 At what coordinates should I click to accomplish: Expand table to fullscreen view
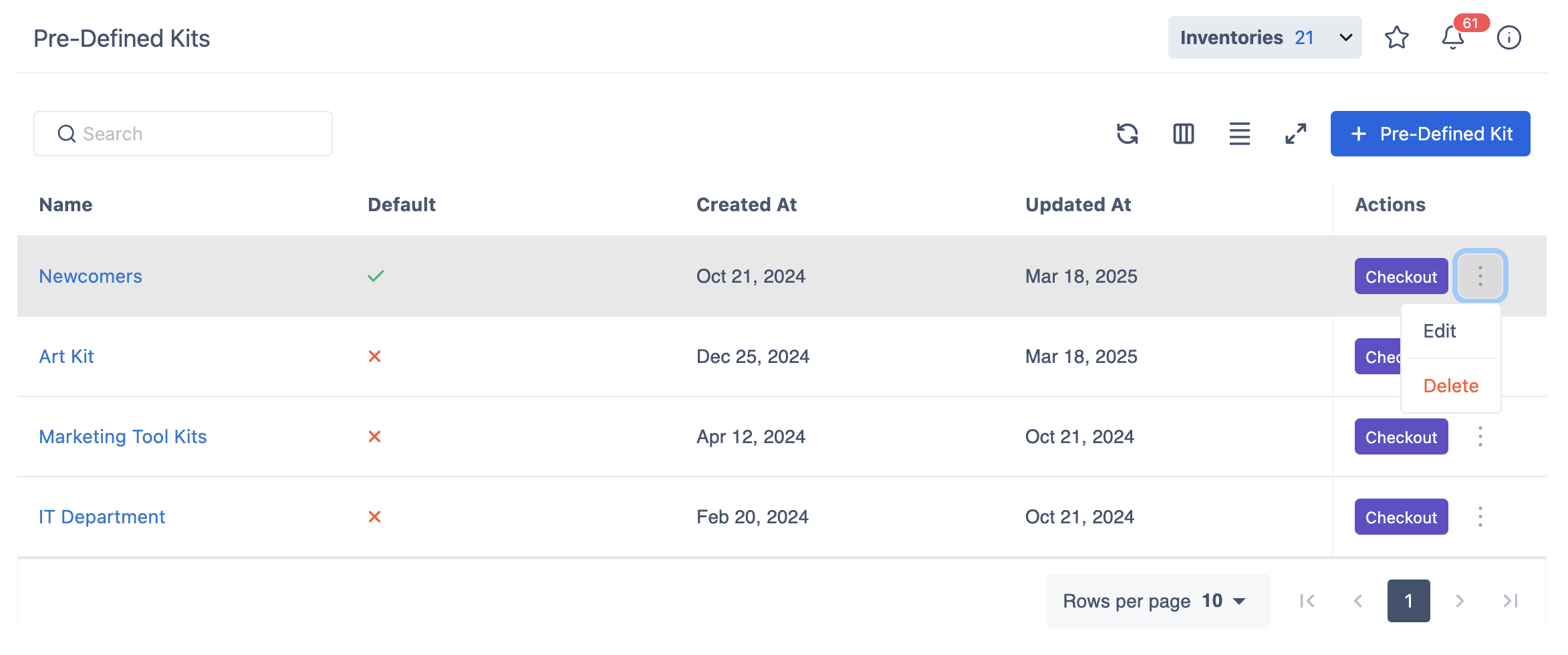pyautogui.click(x=1295, y=134)
